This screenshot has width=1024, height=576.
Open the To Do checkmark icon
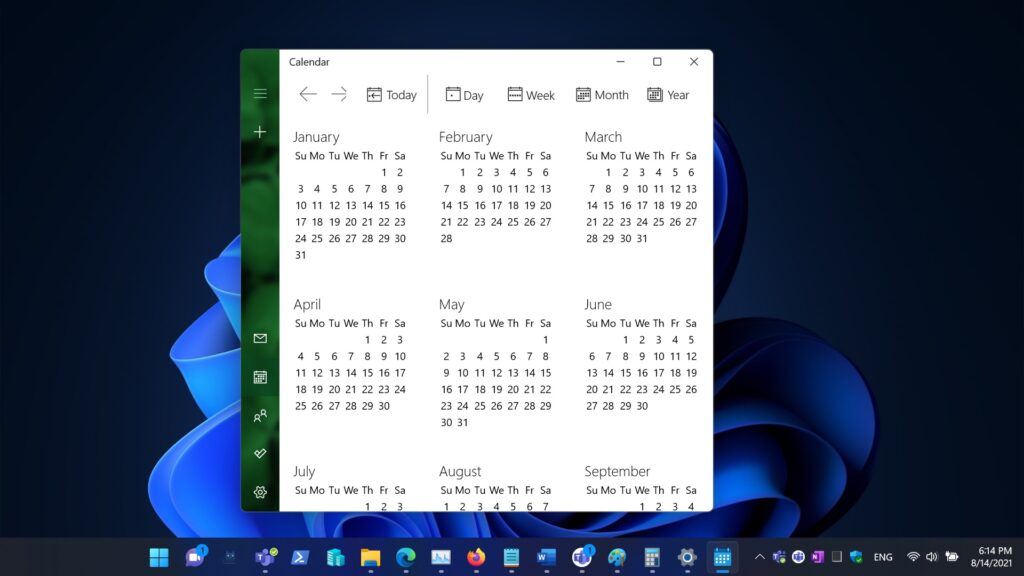coord(260,453)
